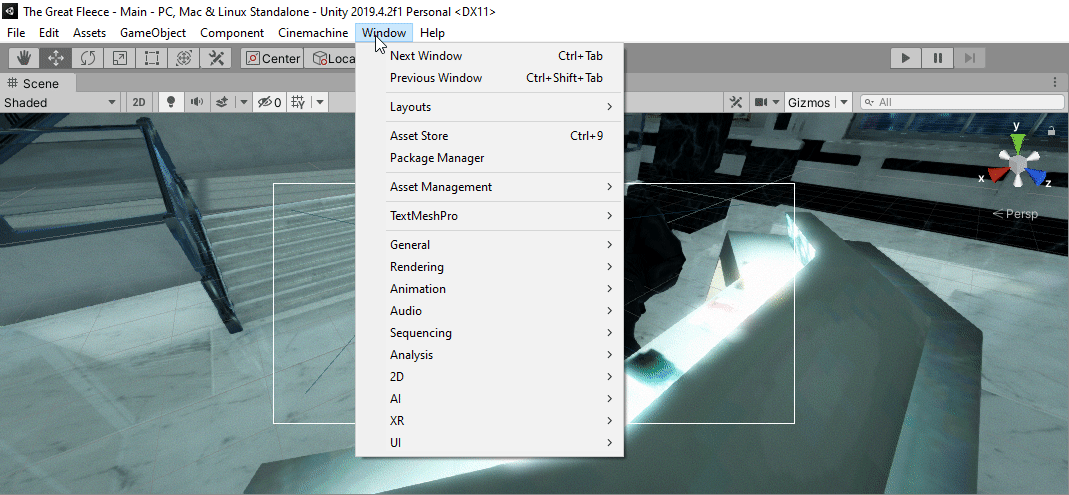
Task: Select the Move tool
Action: pyautogui.click(x=55, y=59)
